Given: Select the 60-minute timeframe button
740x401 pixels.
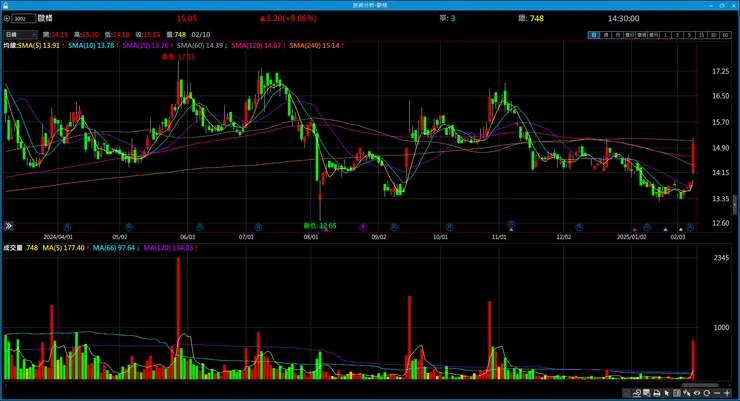Looking at the screenshot, I should [725, 35].
